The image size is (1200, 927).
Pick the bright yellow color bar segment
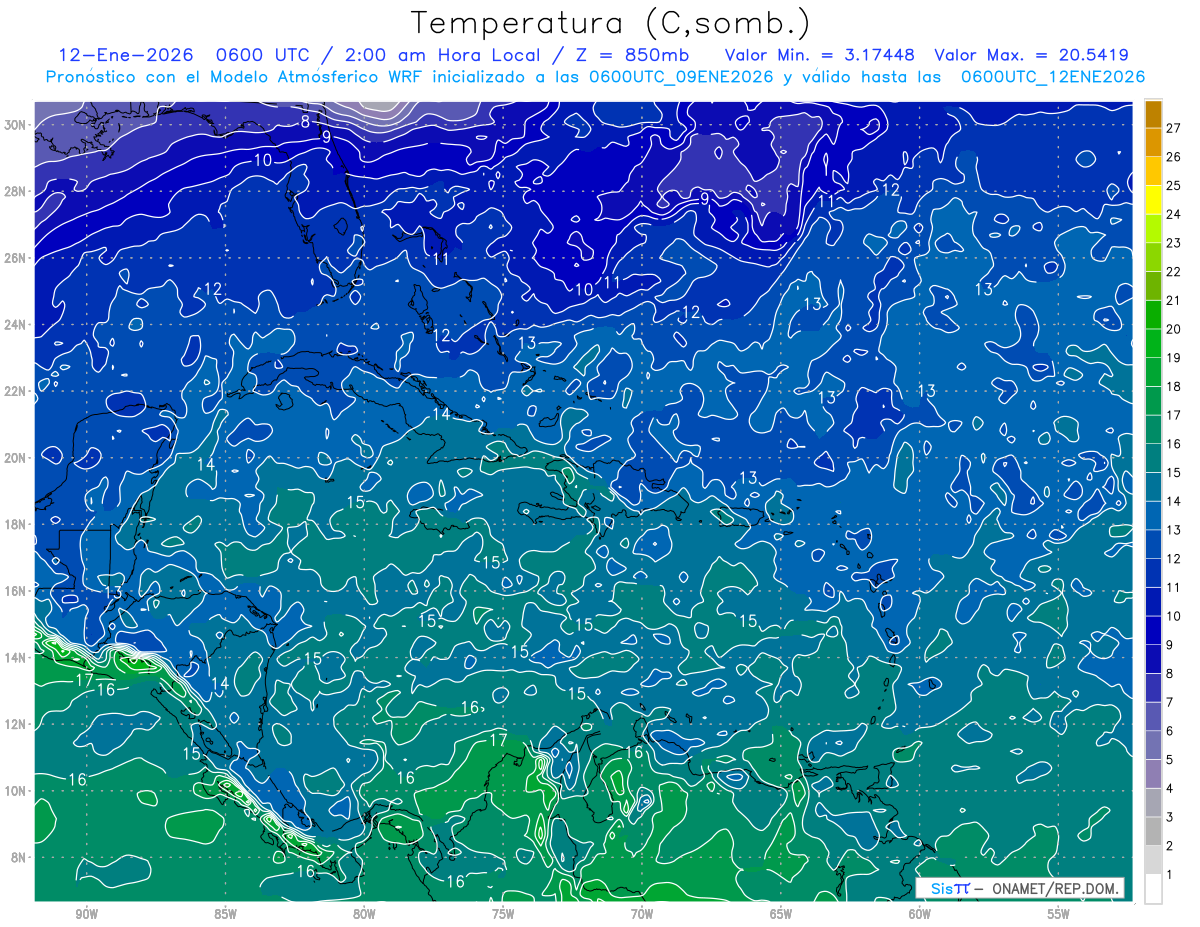[1153, 200]
